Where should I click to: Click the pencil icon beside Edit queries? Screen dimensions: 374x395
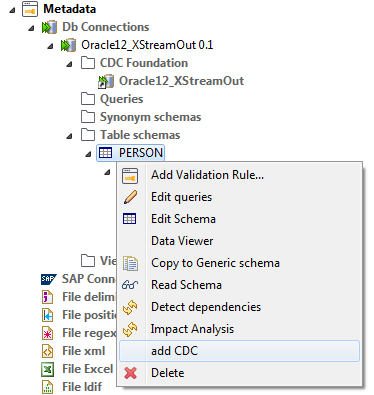(x=130, y=197)
